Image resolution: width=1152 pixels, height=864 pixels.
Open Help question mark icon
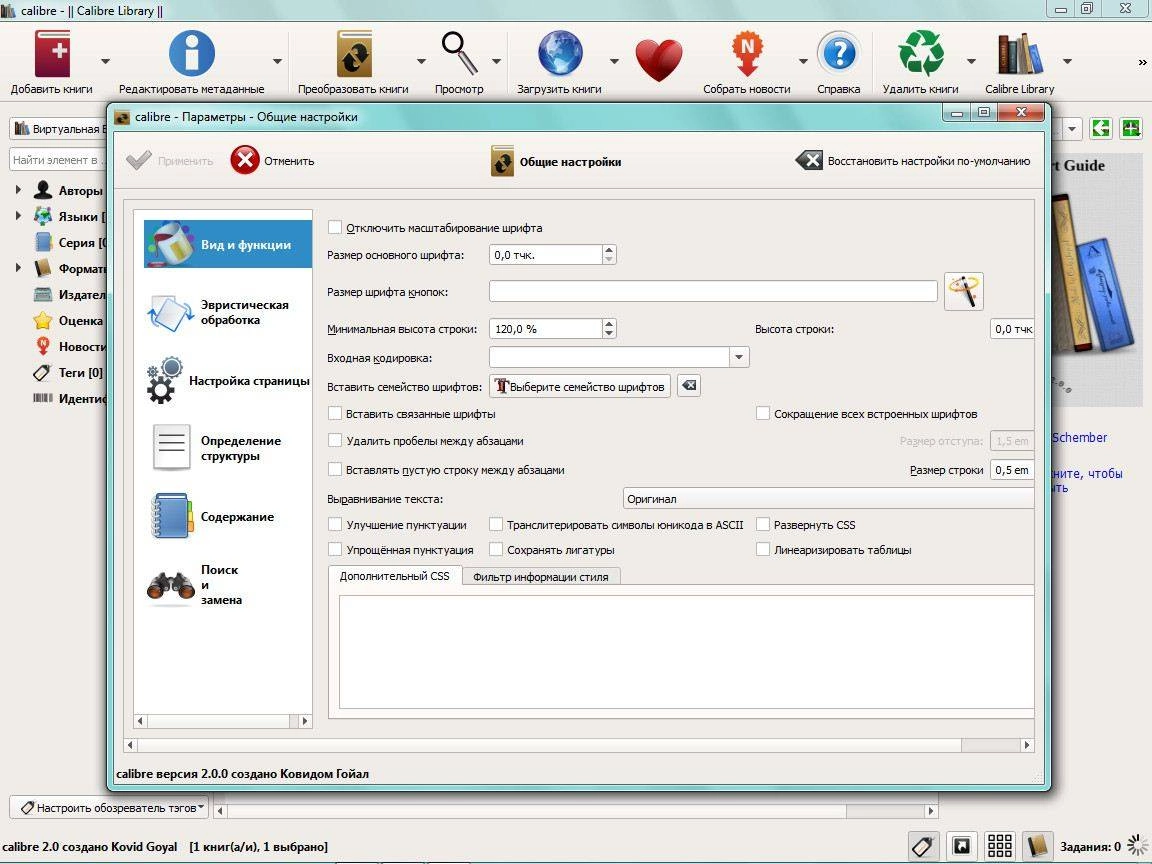pos(839,54)
